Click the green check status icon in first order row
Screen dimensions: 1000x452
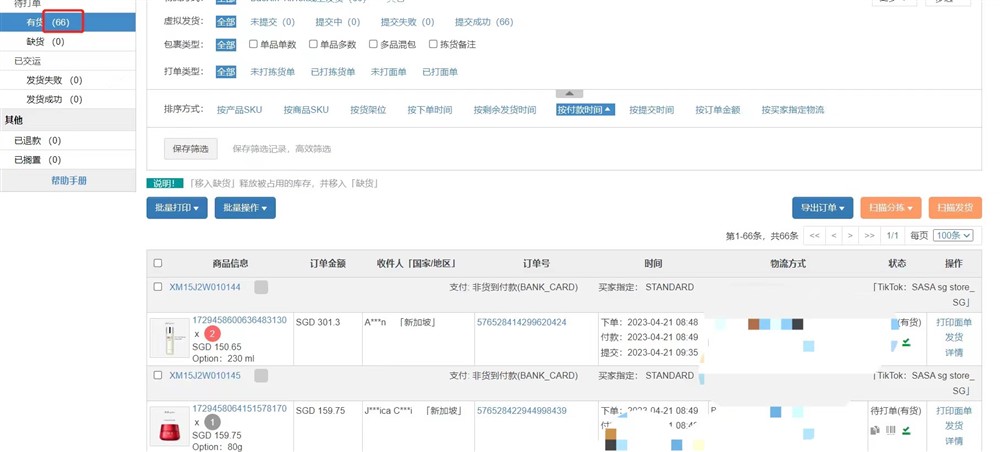tap(906, 342)
